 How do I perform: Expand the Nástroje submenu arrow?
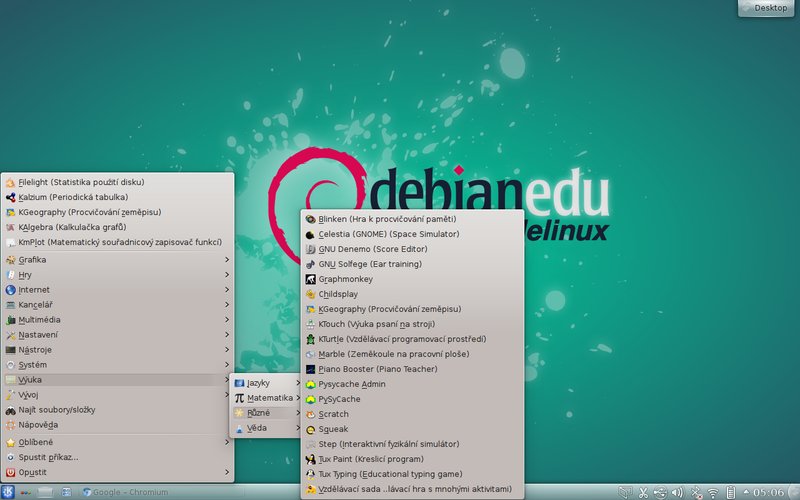(227, 350)
